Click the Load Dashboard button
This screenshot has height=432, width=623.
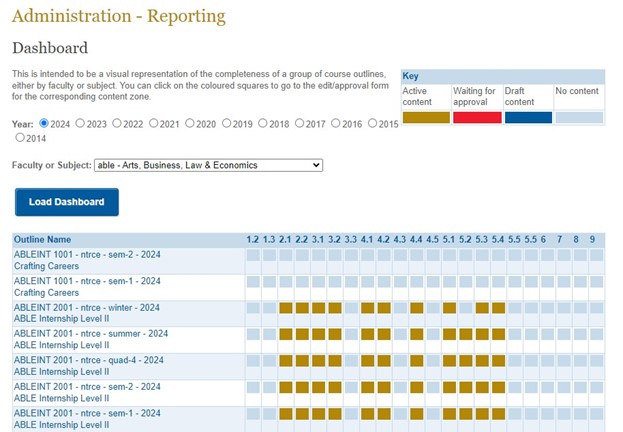click(66, 202)
